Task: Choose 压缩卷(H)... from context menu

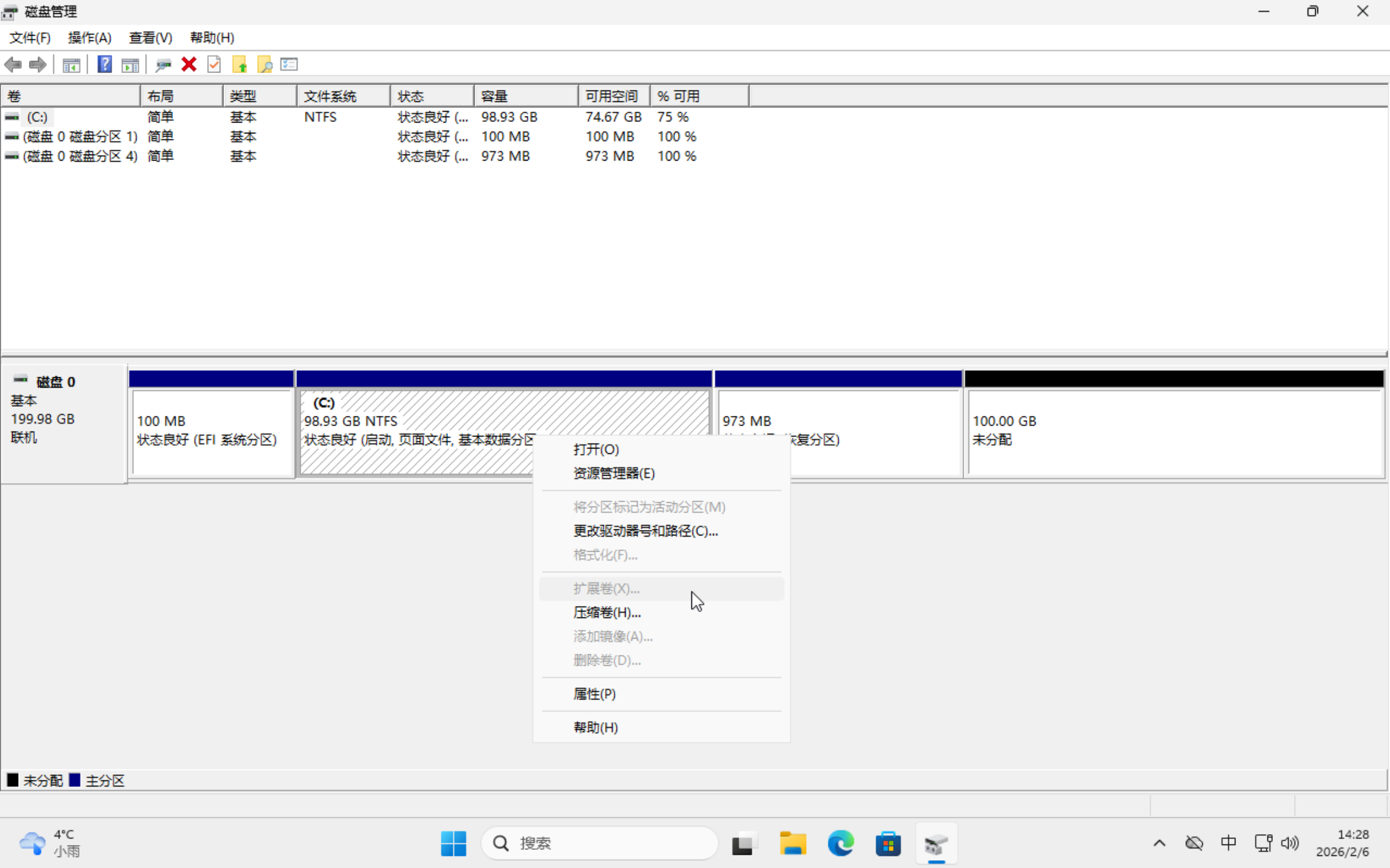Action: (x=606, y=612)
